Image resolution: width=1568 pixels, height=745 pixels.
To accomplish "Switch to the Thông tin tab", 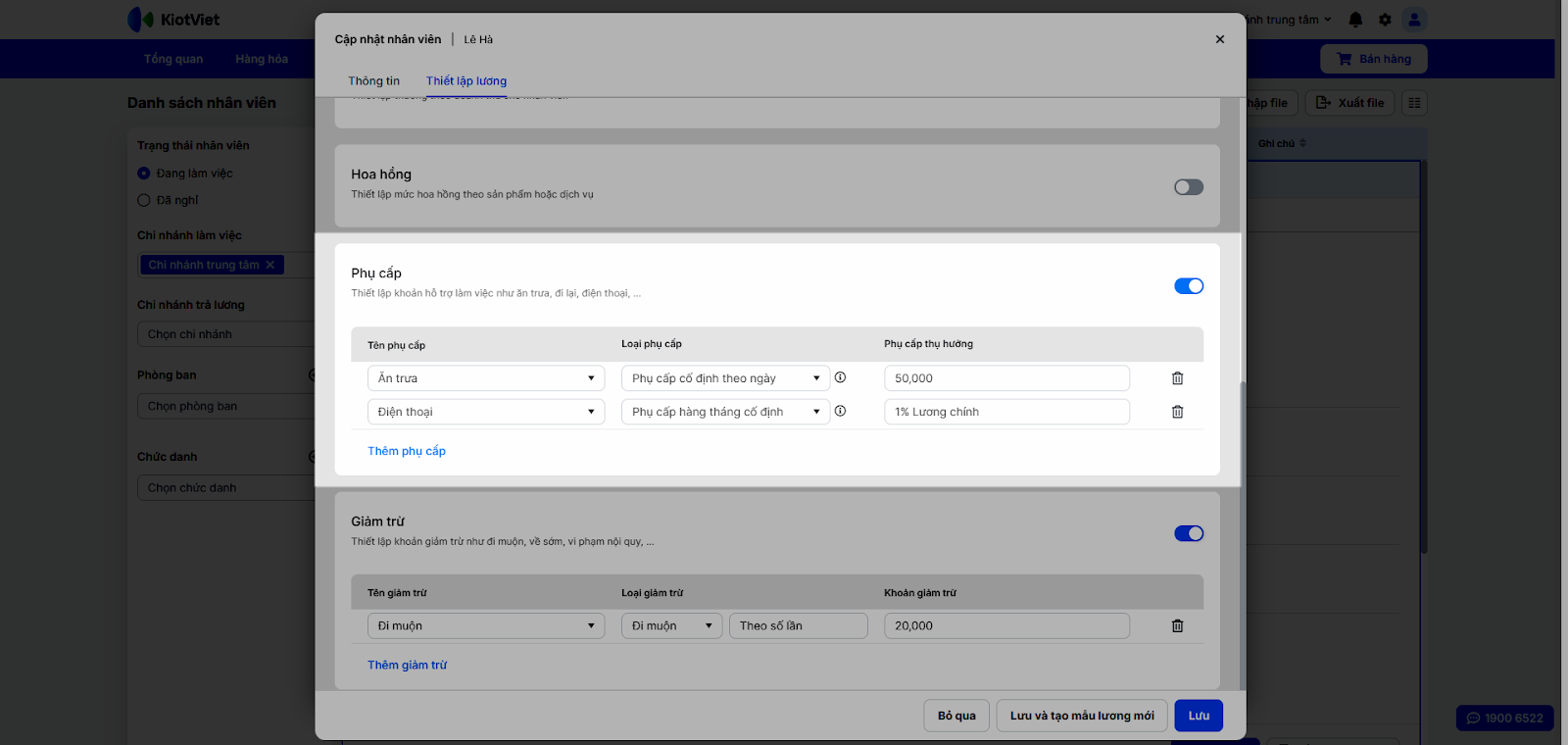I will click(373, 81).
